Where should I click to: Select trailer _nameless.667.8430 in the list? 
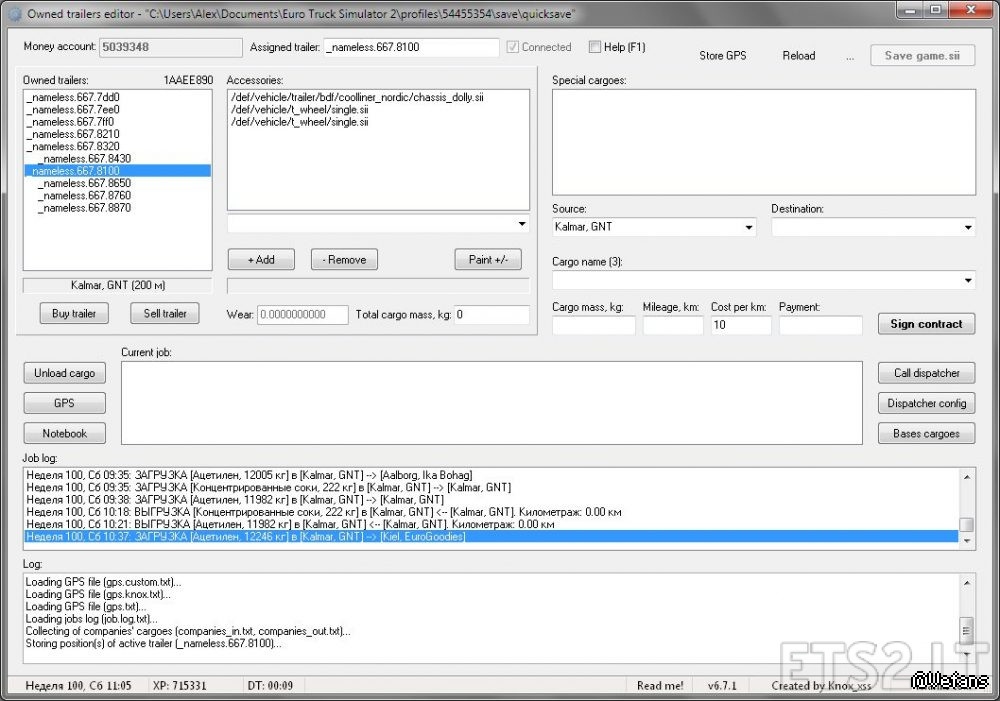point(84,158)
